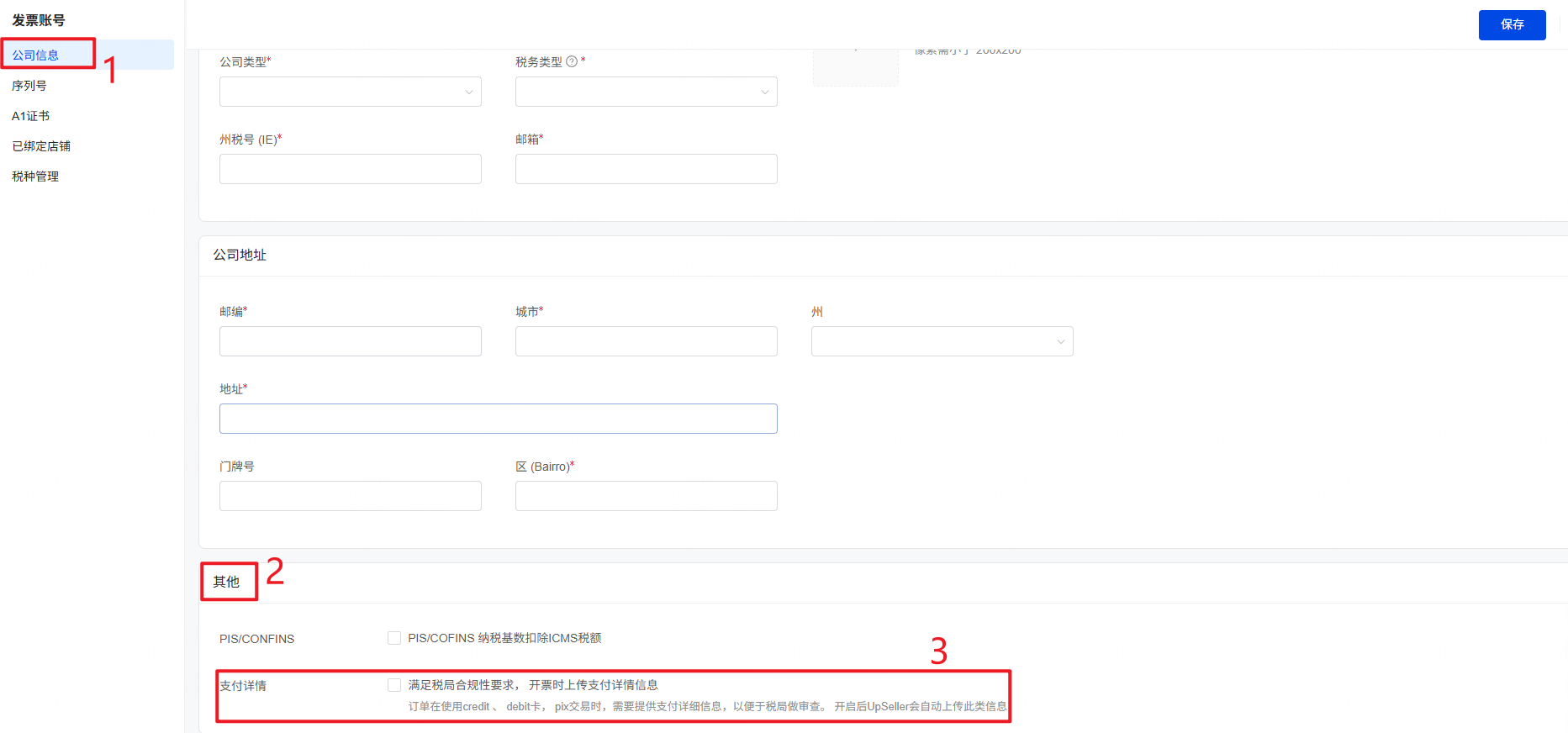1568x733 pixels.
Task: Click the 保存 save button
Action: pyautogui.click(x=1512, y=24)
